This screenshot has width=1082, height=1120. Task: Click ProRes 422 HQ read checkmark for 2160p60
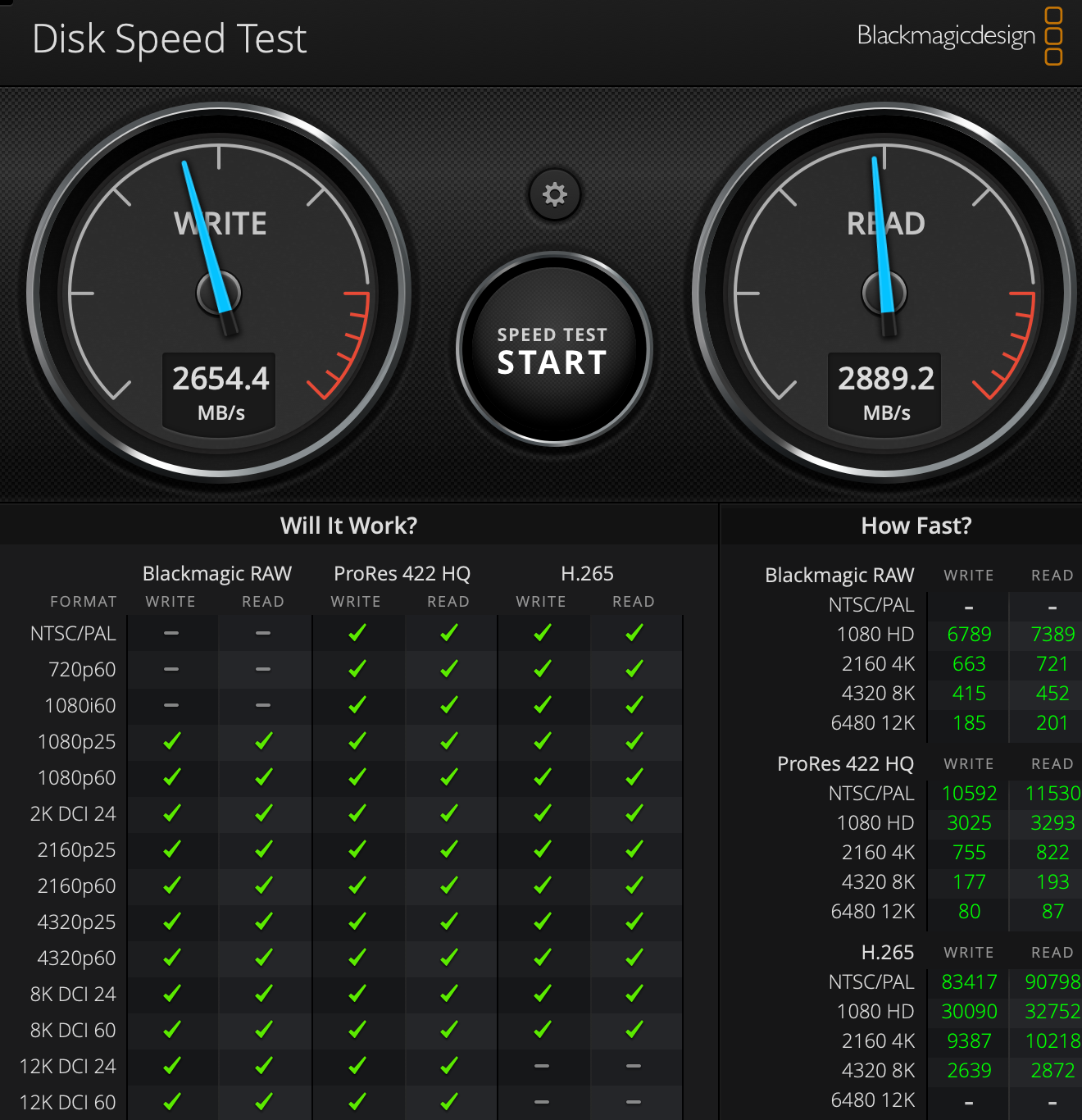448,886
